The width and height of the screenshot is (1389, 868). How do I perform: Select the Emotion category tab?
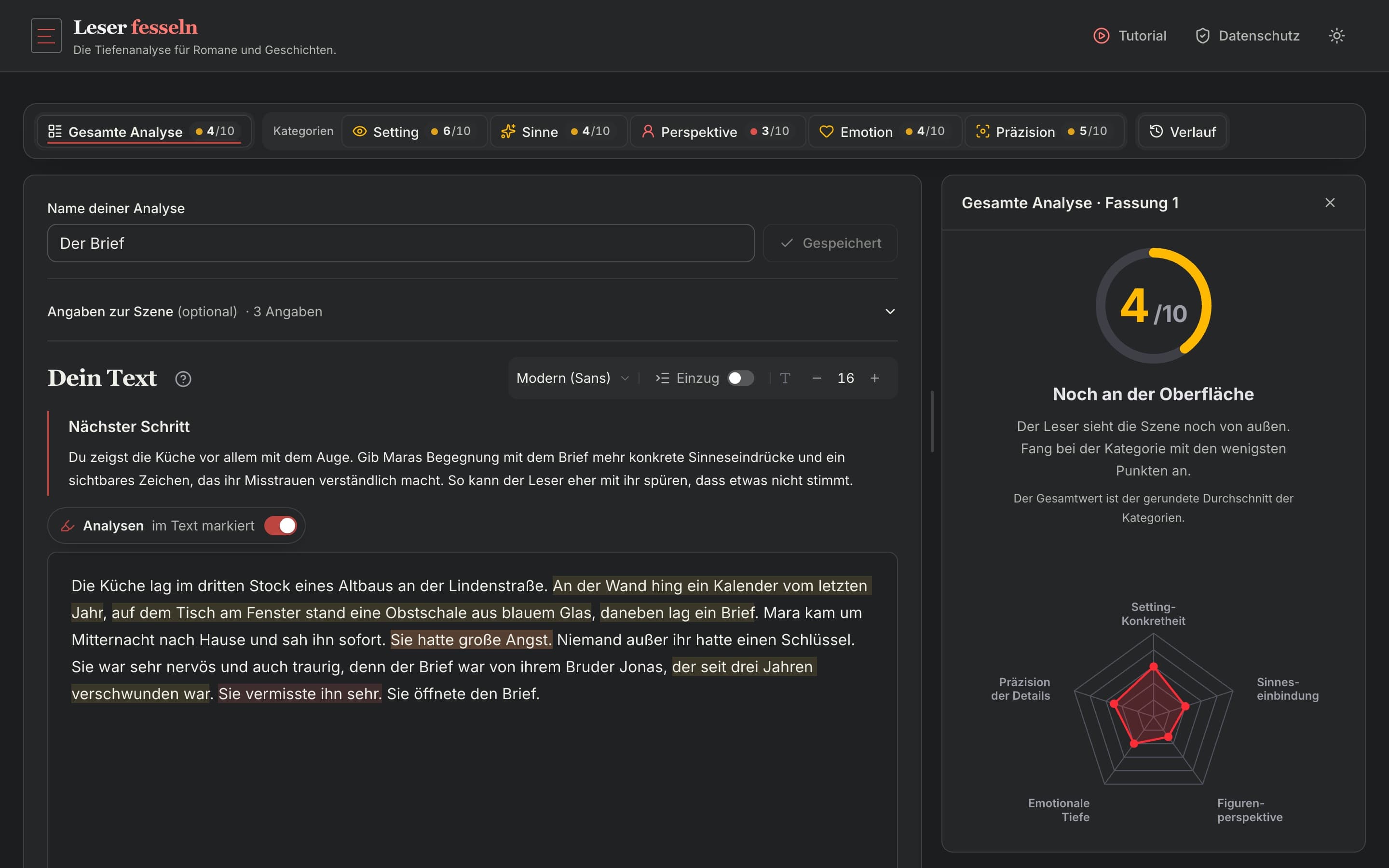pyautogui.click(x=885, y=132)
